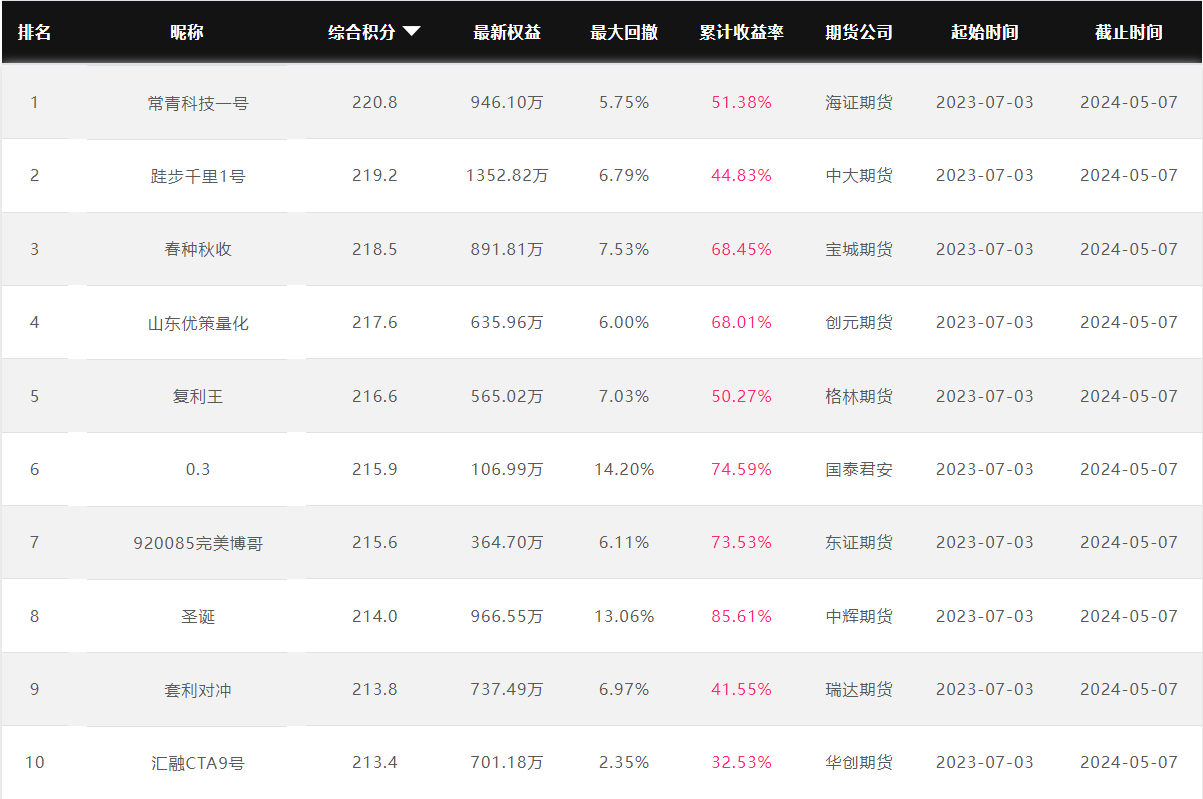Click the 排名 column header

[x=35, y=32]
